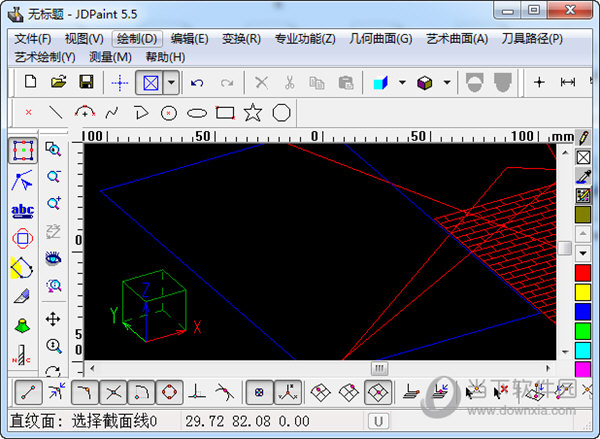Screen dimensions: 600x439
Task: Activate the selection box tool in left sidebar
Action: [x=23, y=150]
